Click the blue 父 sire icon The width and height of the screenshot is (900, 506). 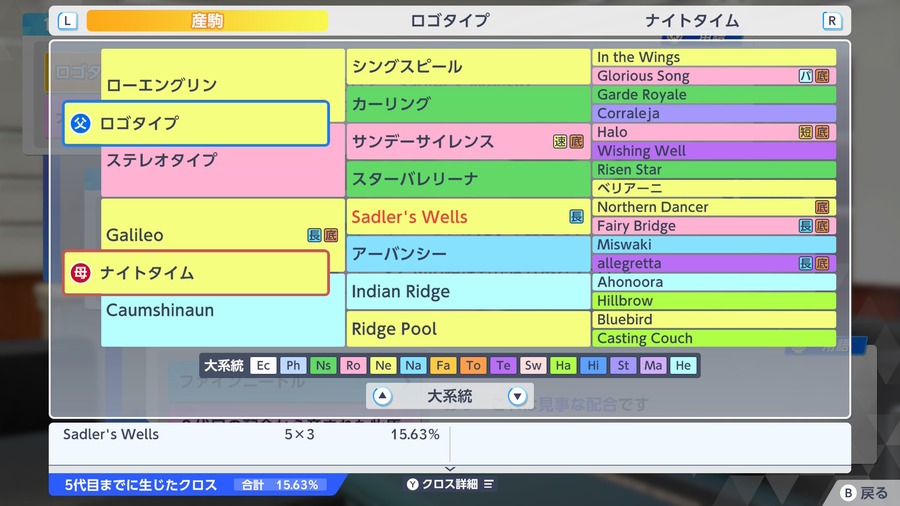point(80,123)
